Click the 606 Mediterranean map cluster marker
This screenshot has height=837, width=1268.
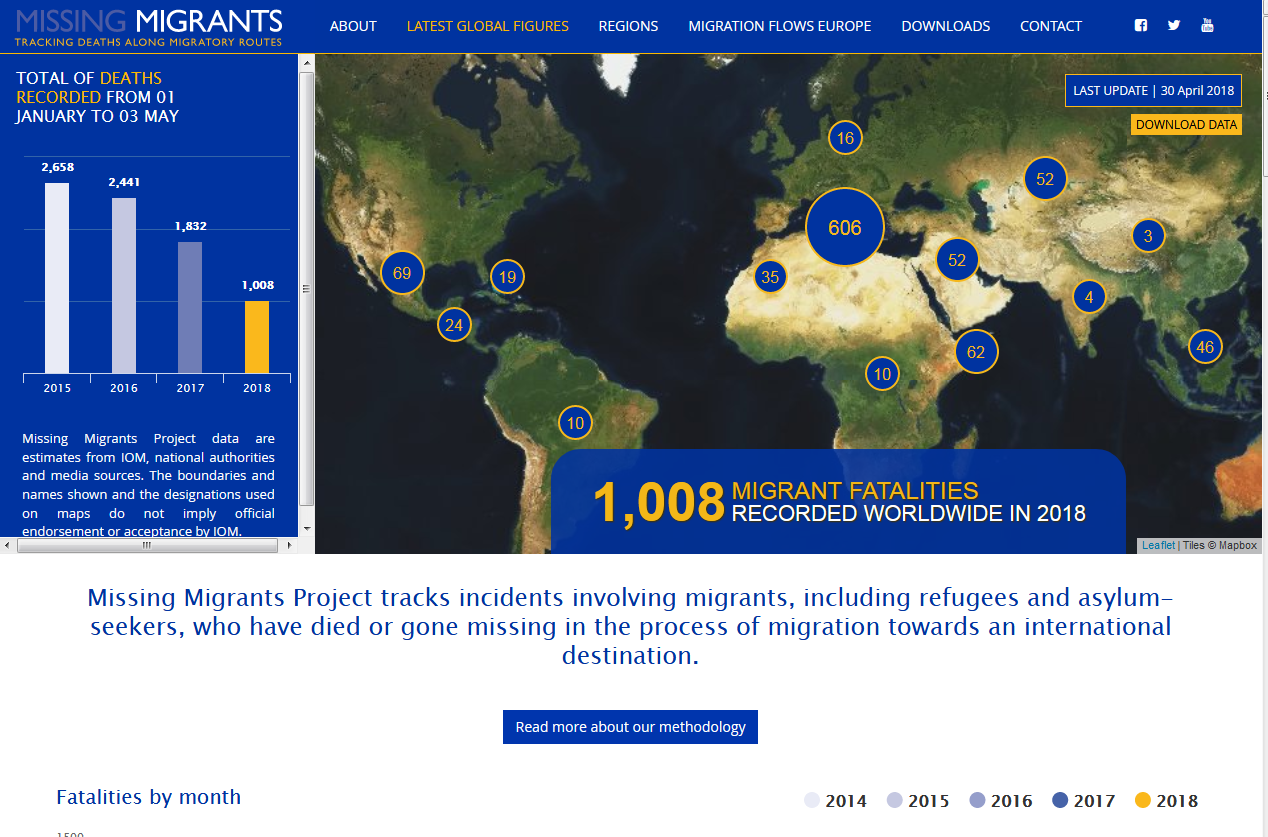click(x=845, y=228)
